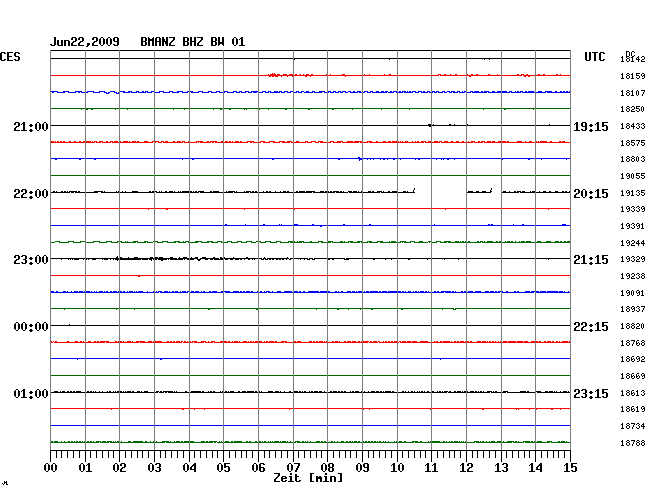Click the DC value 18107
This screenshot has height=494, width=650.
coord(633,93)
